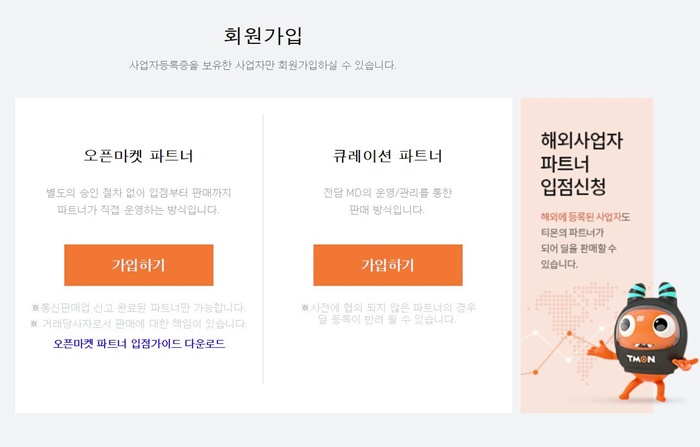
Task: Click the 전담 MD의 운영/관리 description
Action: coord(388,201)
